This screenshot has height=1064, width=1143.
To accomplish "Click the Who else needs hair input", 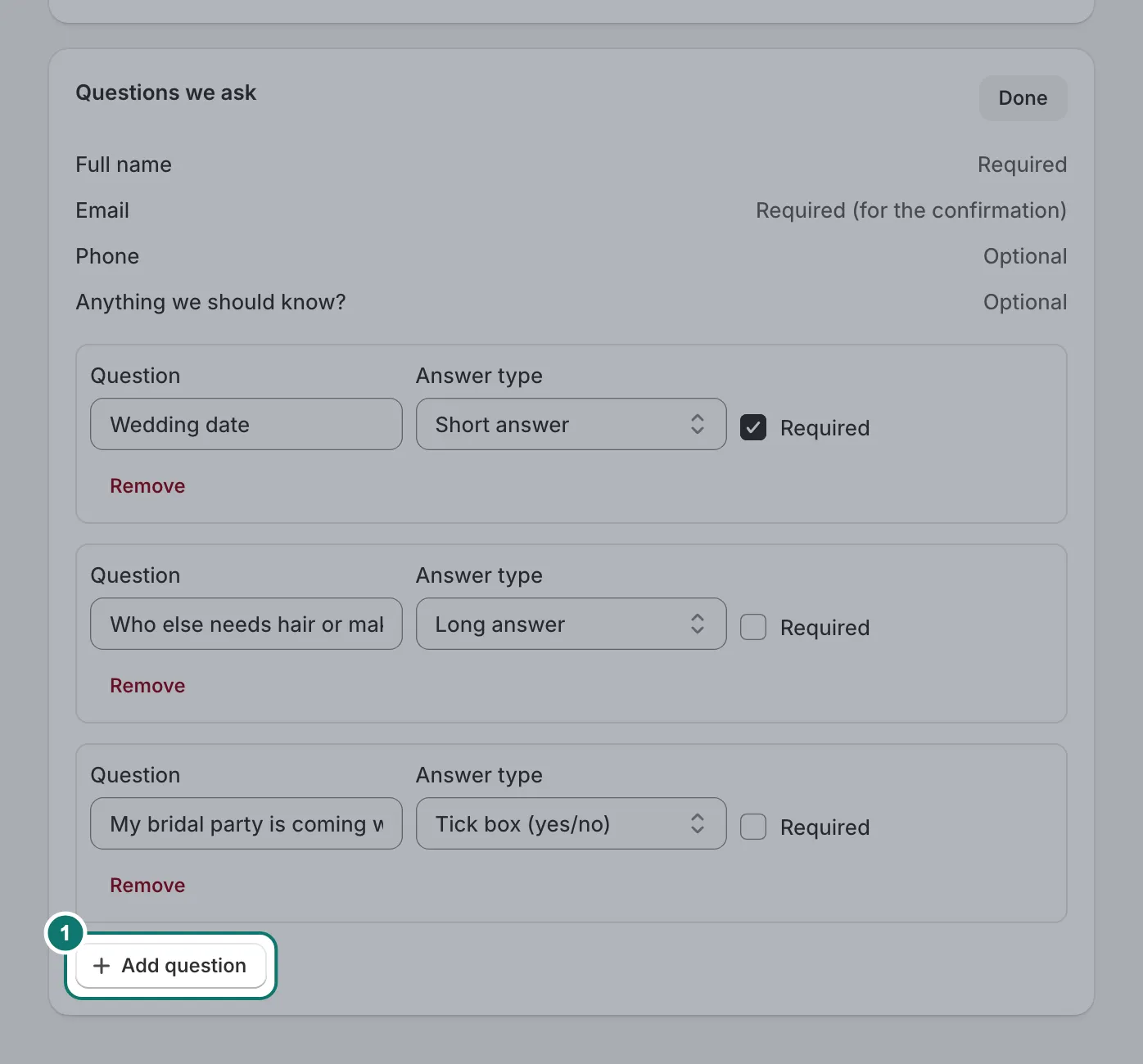I will (246, 624).
